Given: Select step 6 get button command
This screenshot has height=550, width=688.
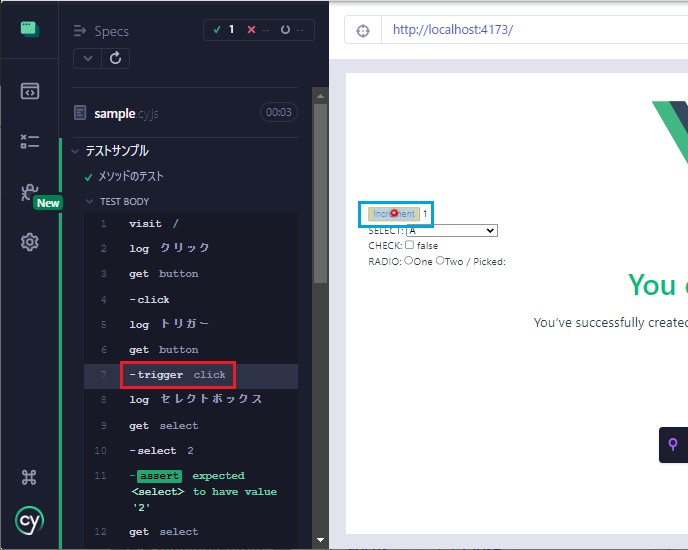Looking at the screenshot, I should [191, 350].
